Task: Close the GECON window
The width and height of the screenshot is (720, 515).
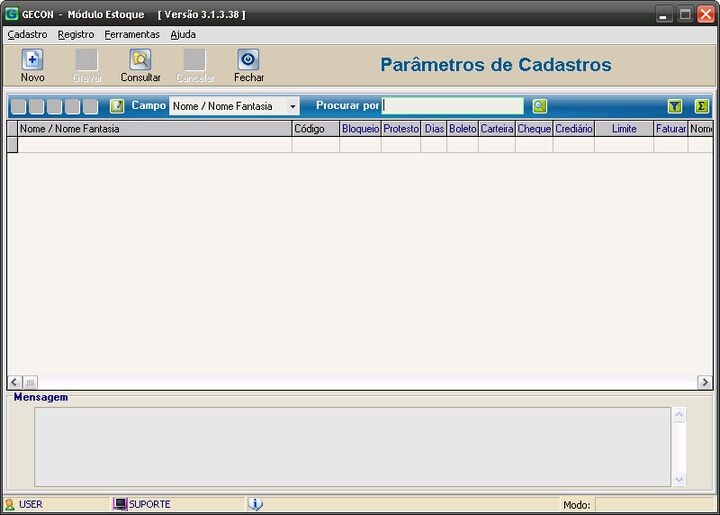Action: coord(706,14)
